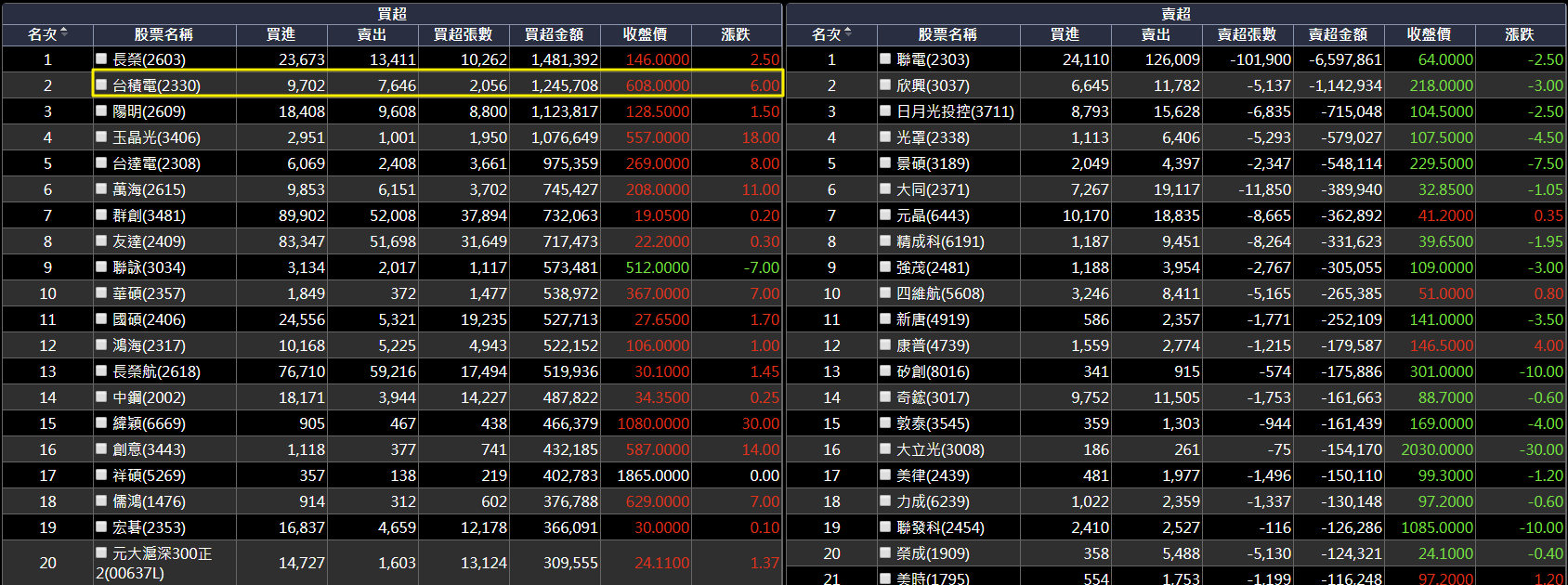Tick the checkbox for 景碩(3189)
This screenshot has height=585, width=1568.
(885, 162)
